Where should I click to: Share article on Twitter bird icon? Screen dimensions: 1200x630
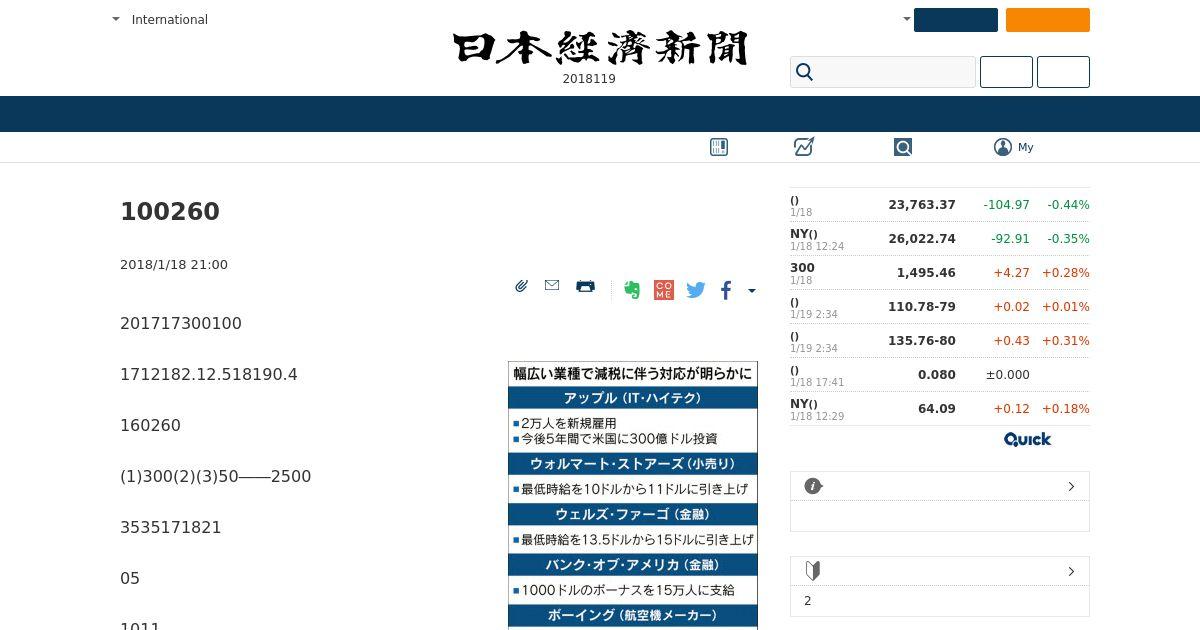[696, 290]
